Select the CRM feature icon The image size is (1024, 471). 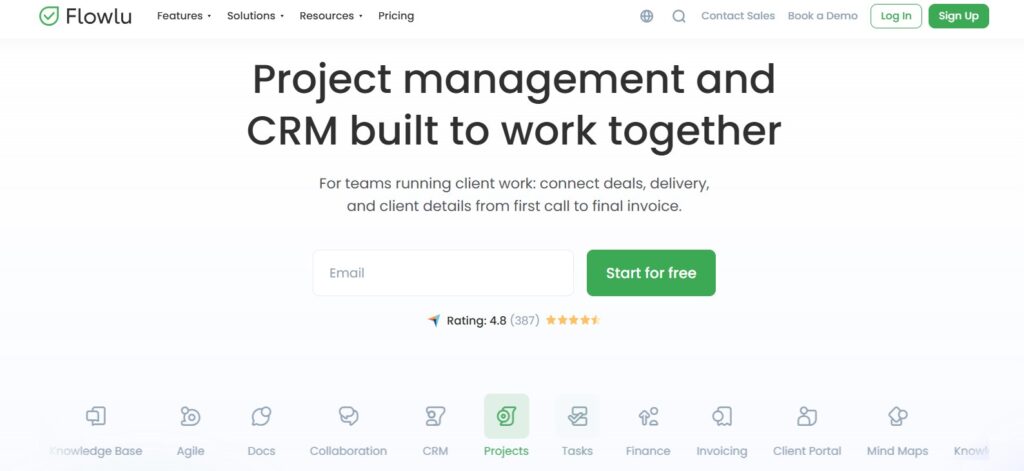(x=435, y=417)
